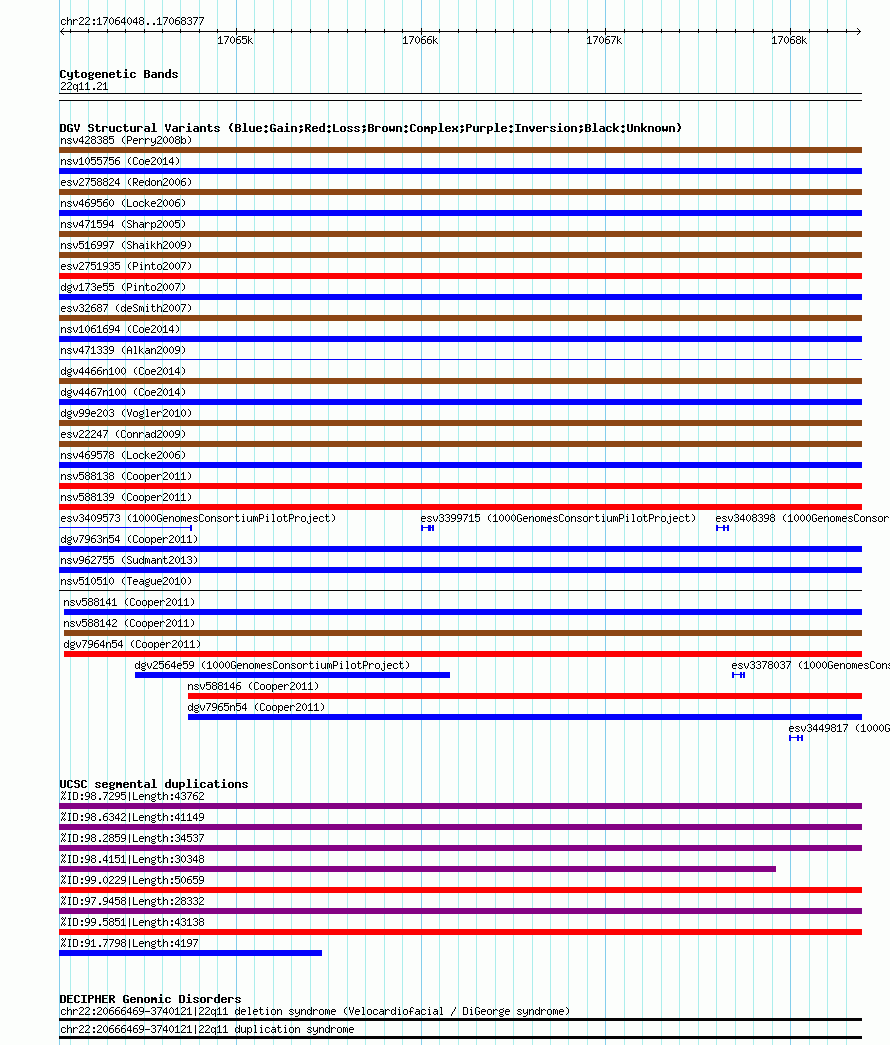The height and width of the screenshot is (1045, 890).
Task: Click the nsv962755 (Sudmant2013) label
Action: [x=129, y=560]
